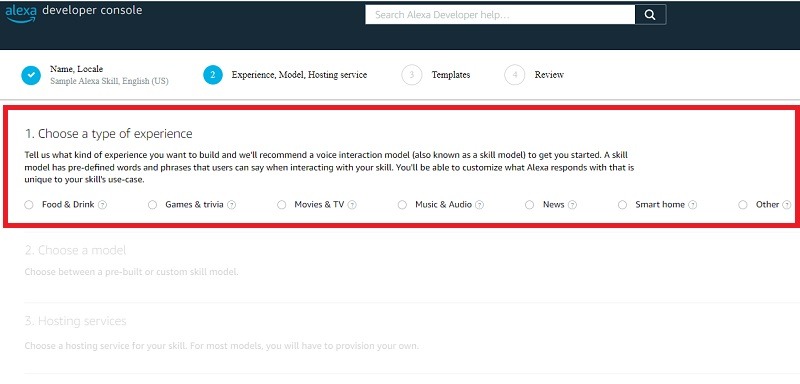Select the Smart home radio button

(622, 205)
